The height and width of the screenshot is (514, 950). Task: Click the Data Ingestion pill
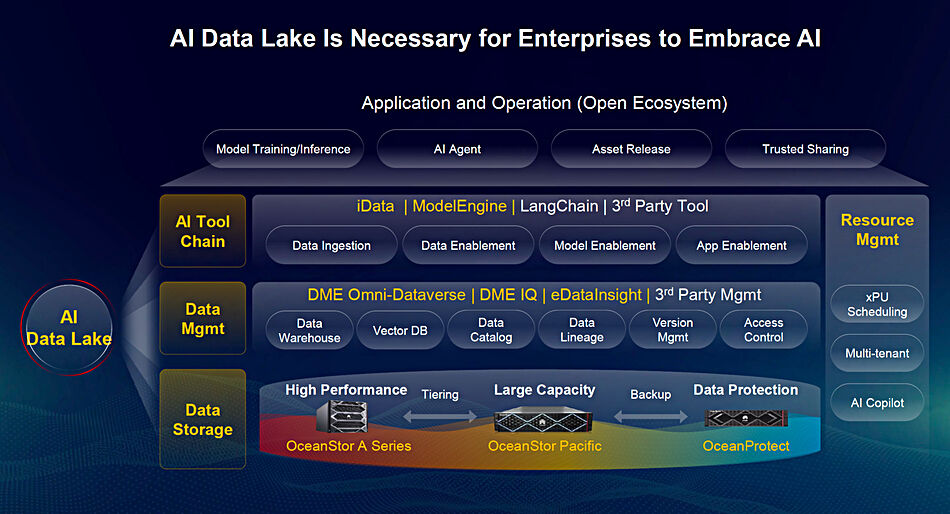click(x=331, y=245)
